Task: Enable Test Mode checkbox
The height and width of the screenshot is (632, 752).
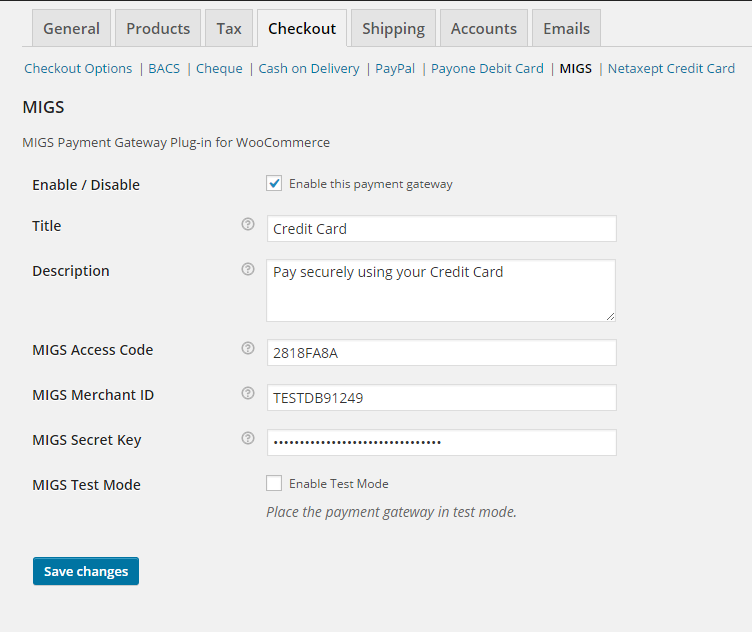Action: coord(274,484)
